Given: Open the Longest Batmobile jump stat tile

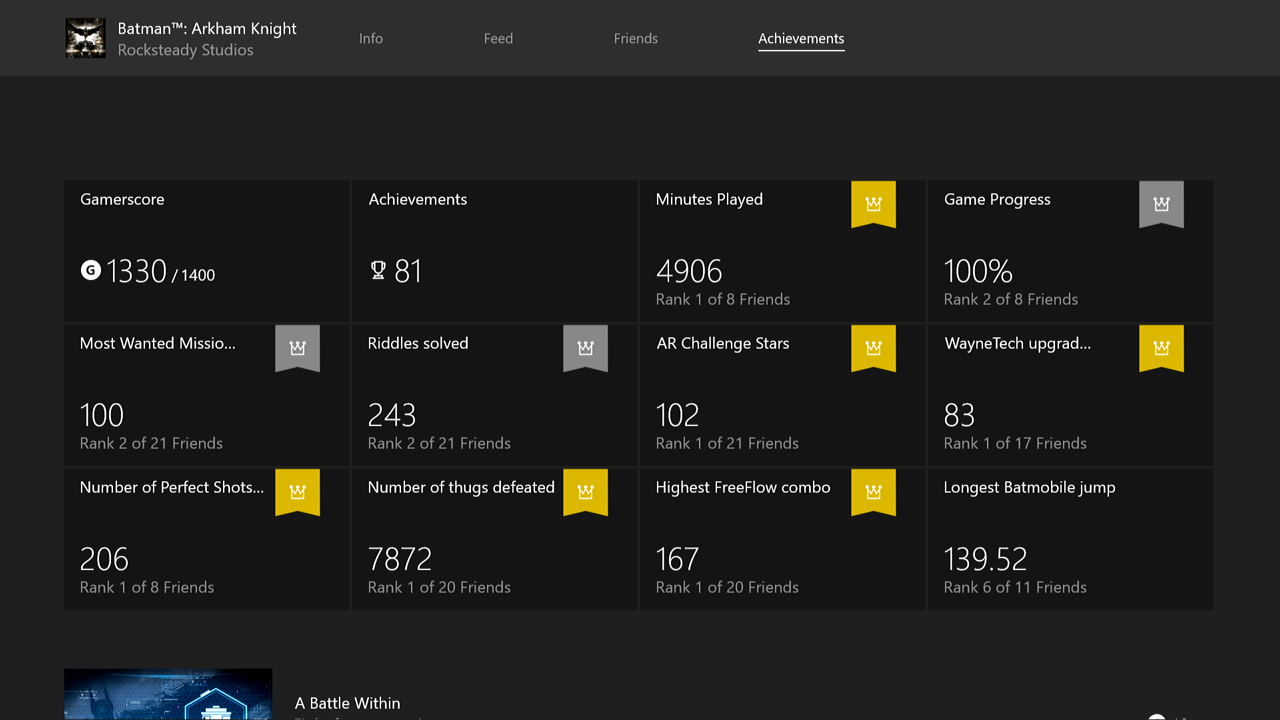Looking at the screenshot, I should (x=1070, y=540).
